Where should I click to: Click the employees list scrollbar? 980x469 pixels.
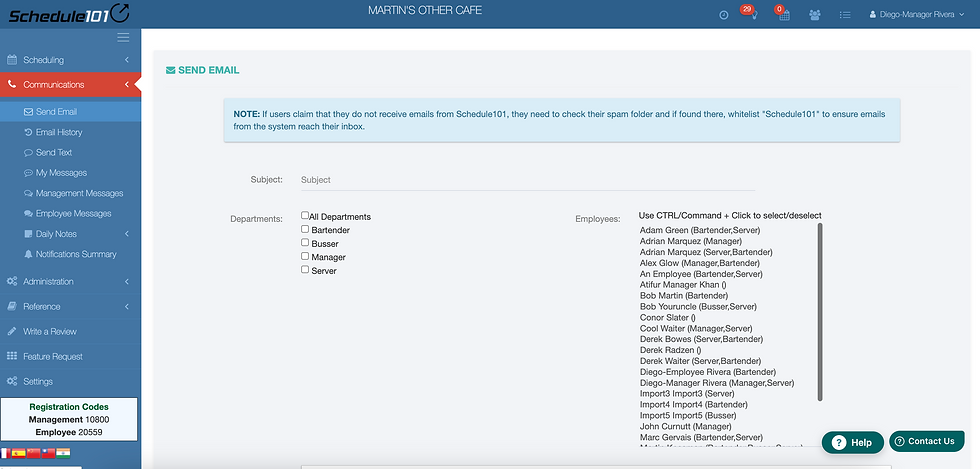820,310
